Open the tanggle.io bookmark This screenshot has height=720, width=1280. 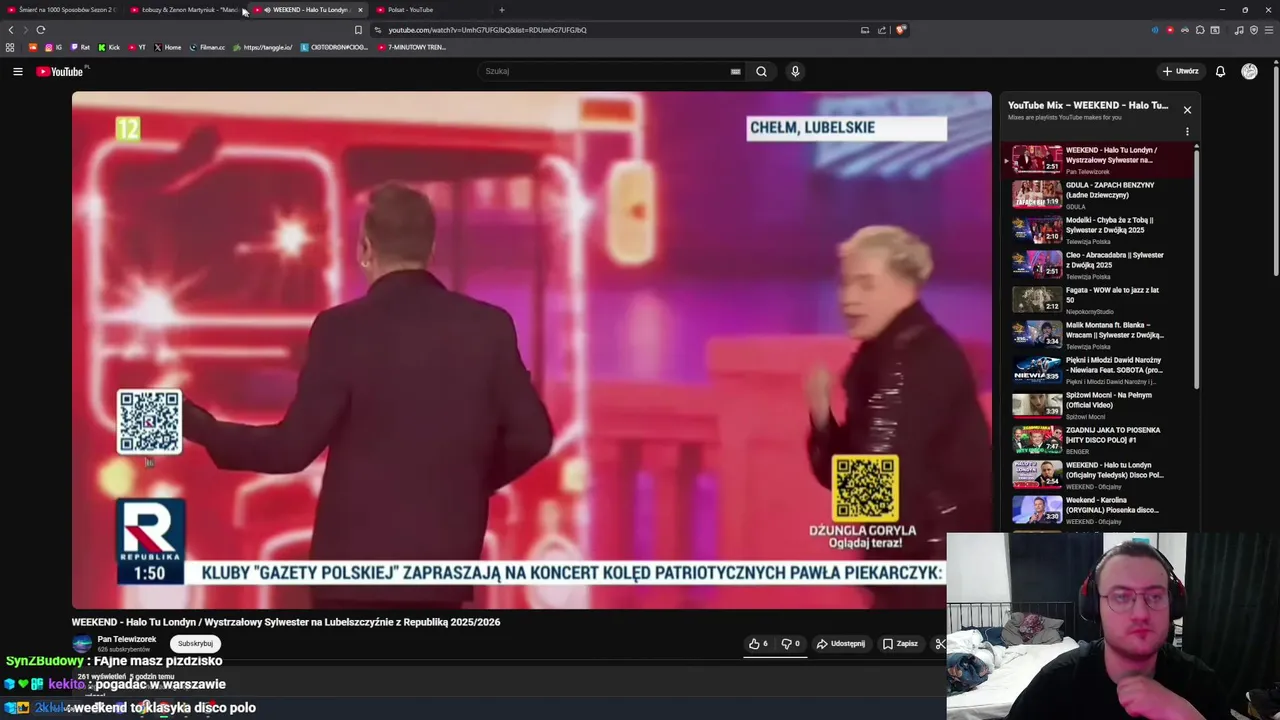(262, 47)
